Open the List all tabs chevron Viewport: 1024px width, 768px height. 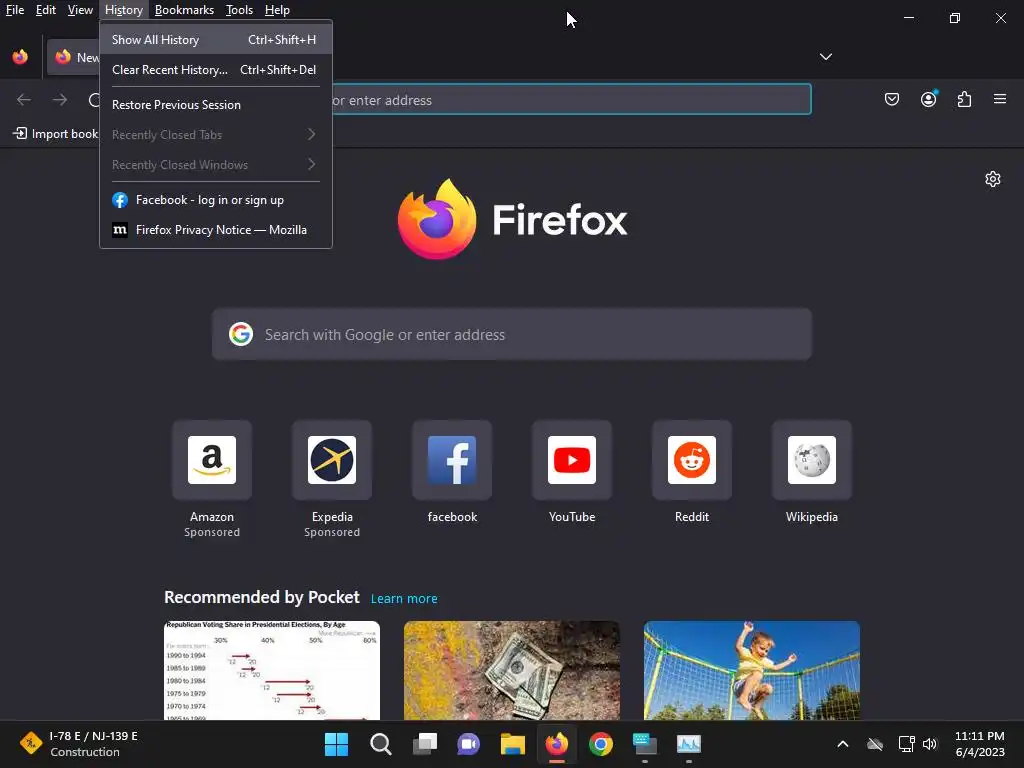click(x=825, y=57)
